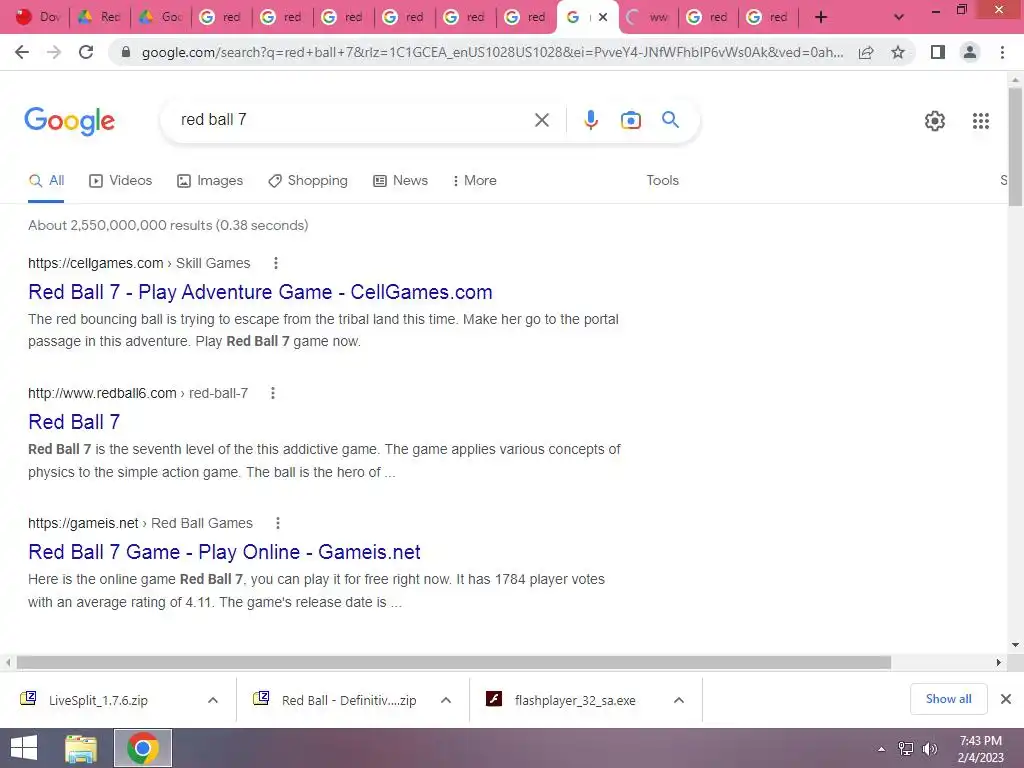Close the active Google tab

pos(603,18)
